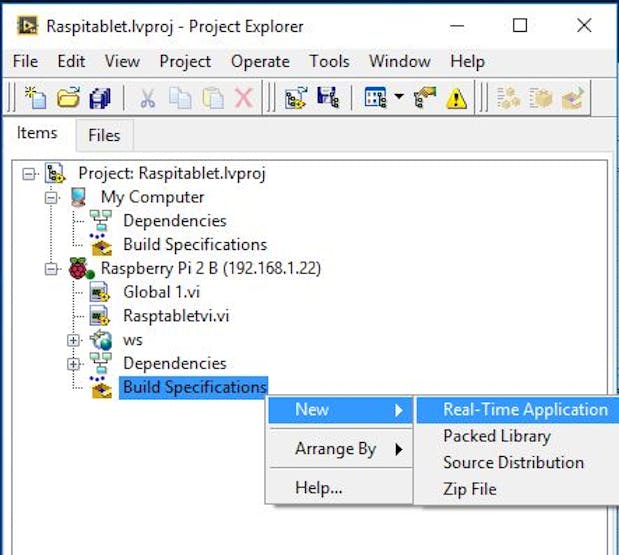The image size is (619, 555).
Task: Open the Window menu
Action: 400,62
